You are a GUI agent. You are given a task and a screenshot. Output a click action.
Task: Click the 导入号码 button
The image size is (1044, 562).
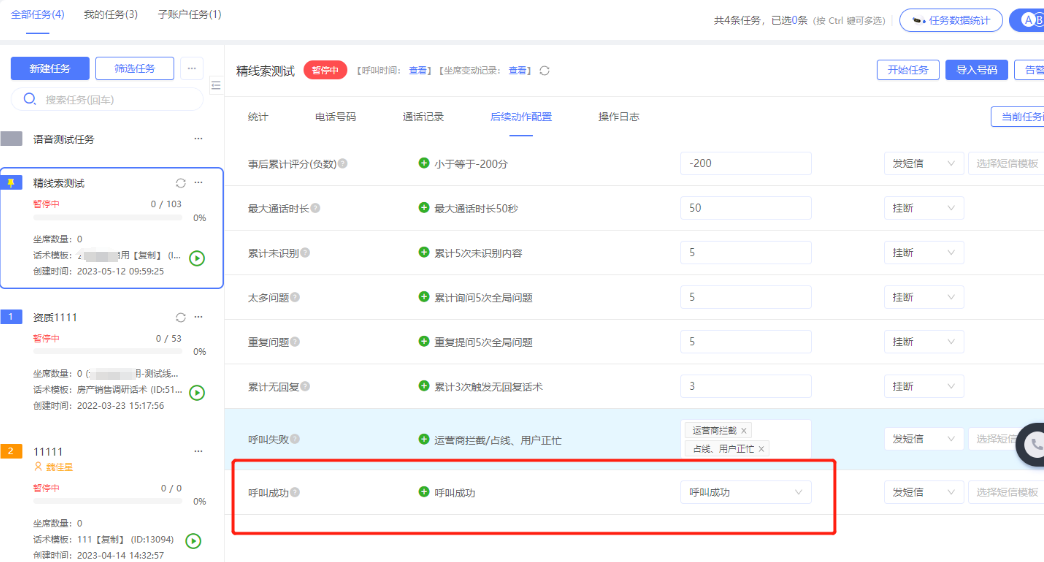point(975,70)
